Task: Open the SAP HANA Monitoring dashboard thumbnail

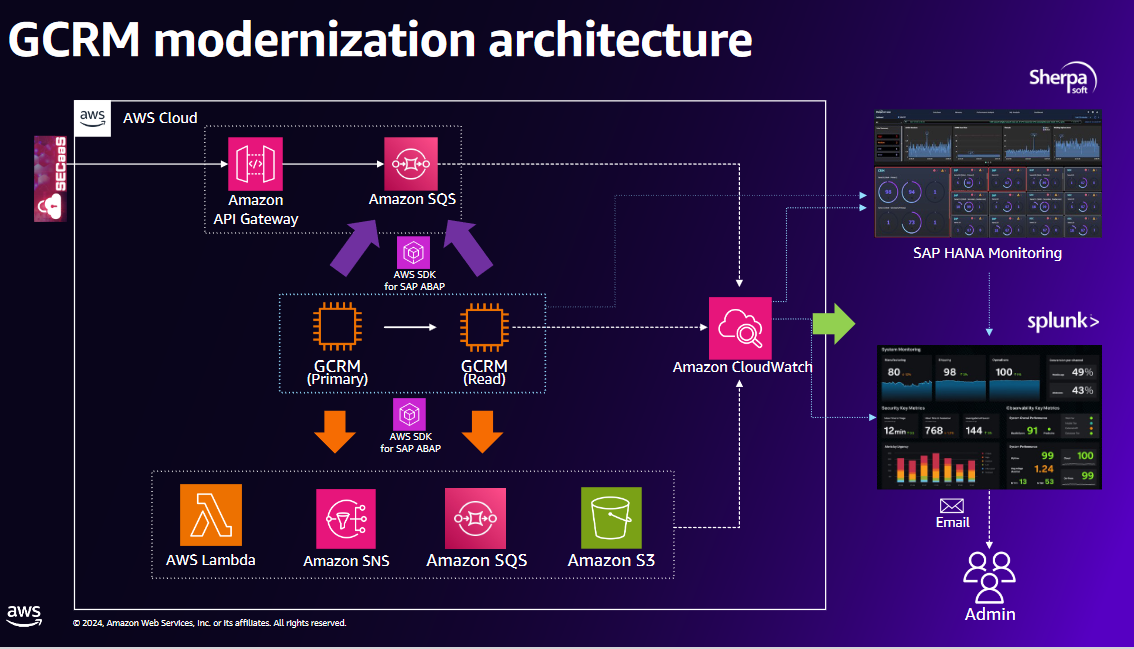Action: coord(988,174)
